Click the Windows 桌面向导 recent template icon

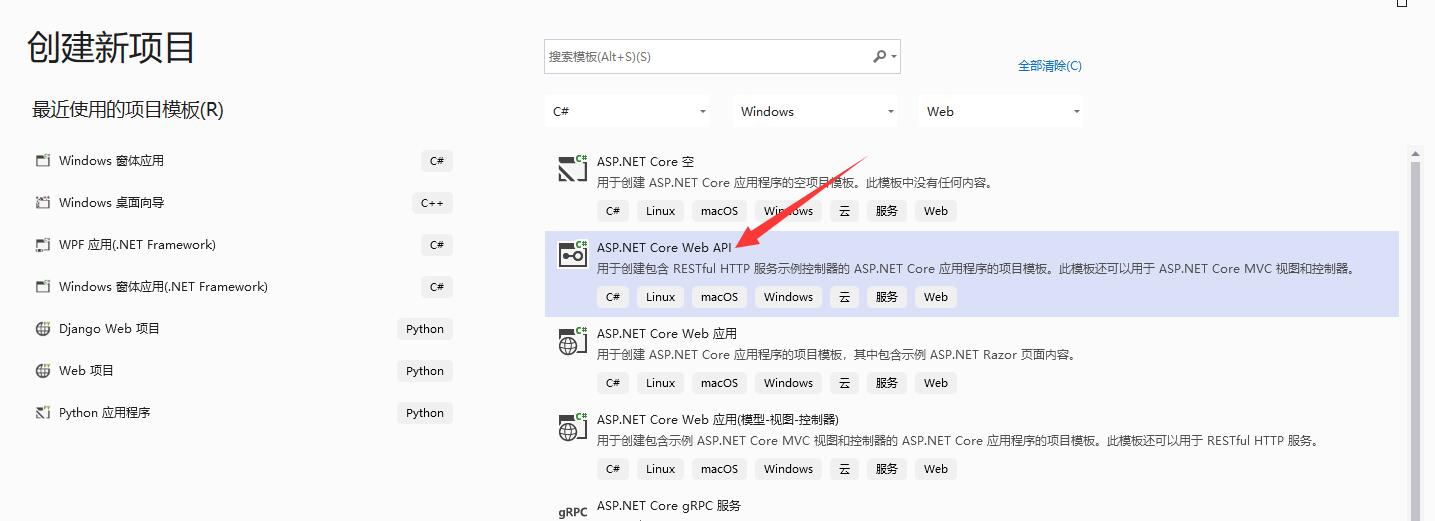43,203
